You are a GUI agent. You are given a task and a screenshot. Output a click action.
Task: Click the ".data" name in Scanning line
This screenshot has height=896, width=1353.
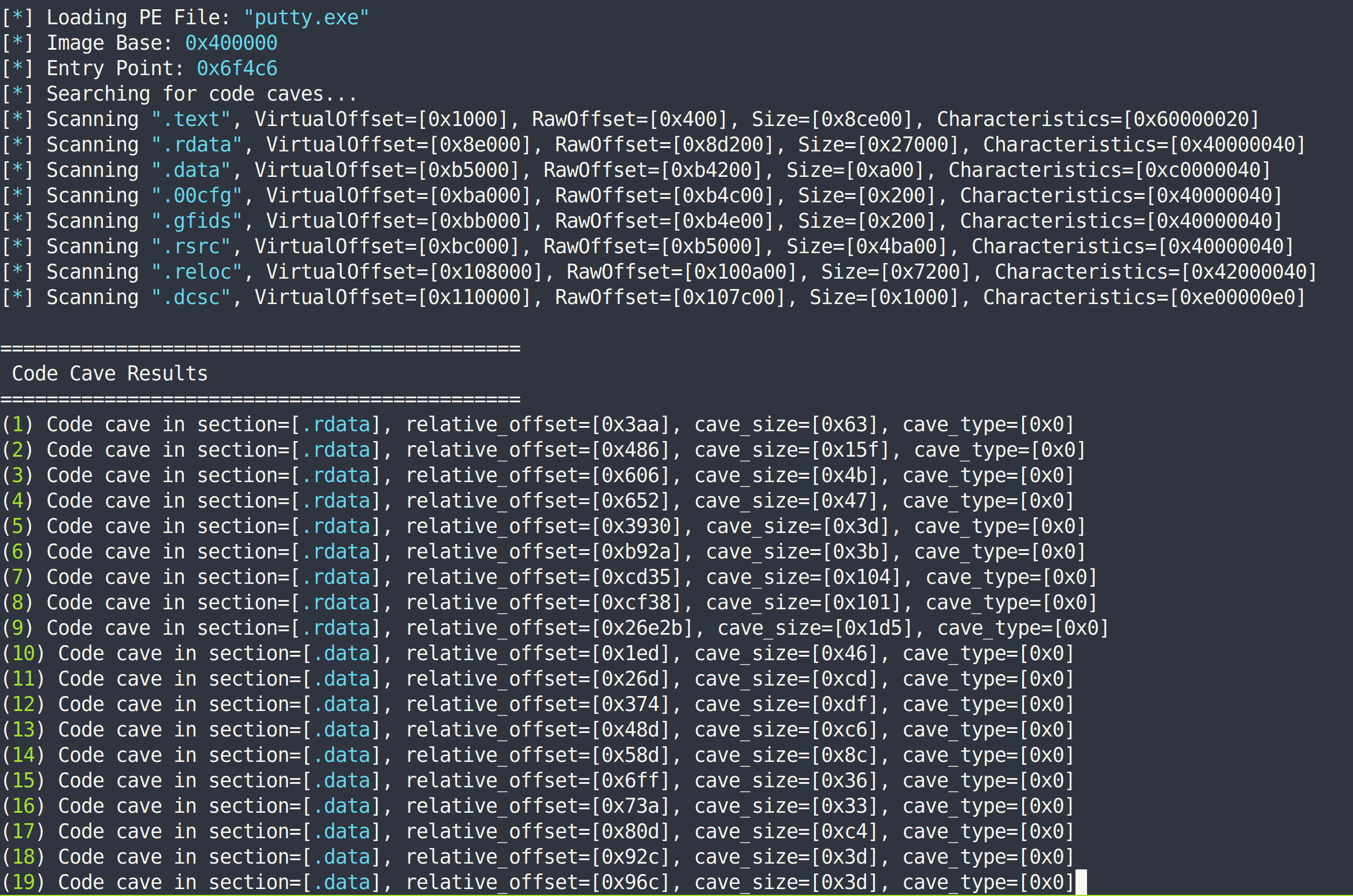[x=191, y=170]
